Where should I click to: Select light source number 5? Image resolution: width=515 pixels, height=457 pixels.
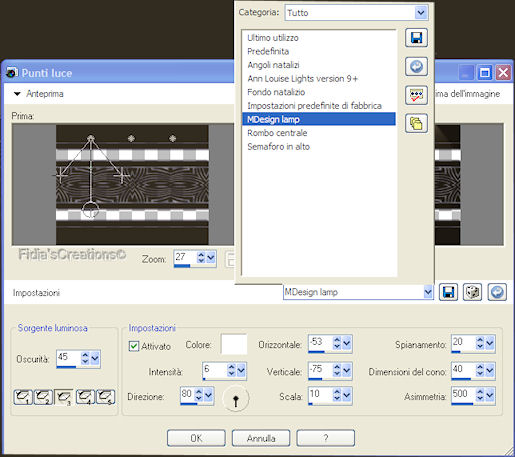pyautogui.click(x=106, y=397)
